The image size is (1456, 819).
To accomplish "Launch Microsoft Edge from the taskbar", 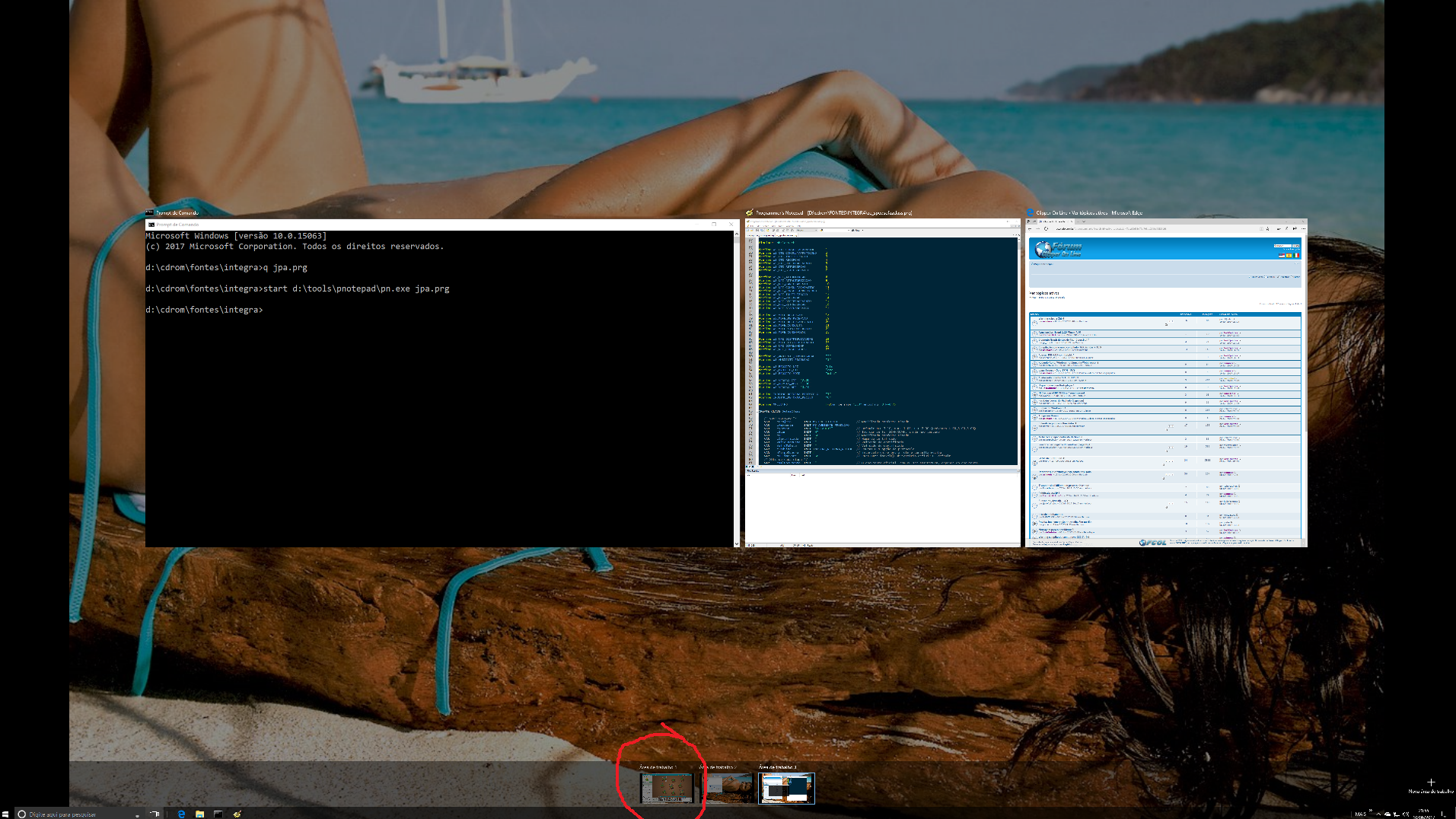I will click(181, 814).
